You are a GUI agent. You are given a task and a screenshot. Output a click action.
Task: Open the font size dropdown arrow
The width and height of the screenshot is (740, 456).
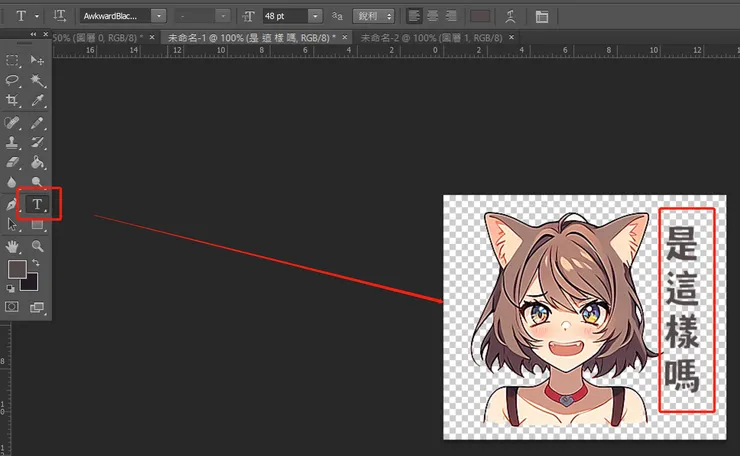pyautogui.click(x=315, y=16)
